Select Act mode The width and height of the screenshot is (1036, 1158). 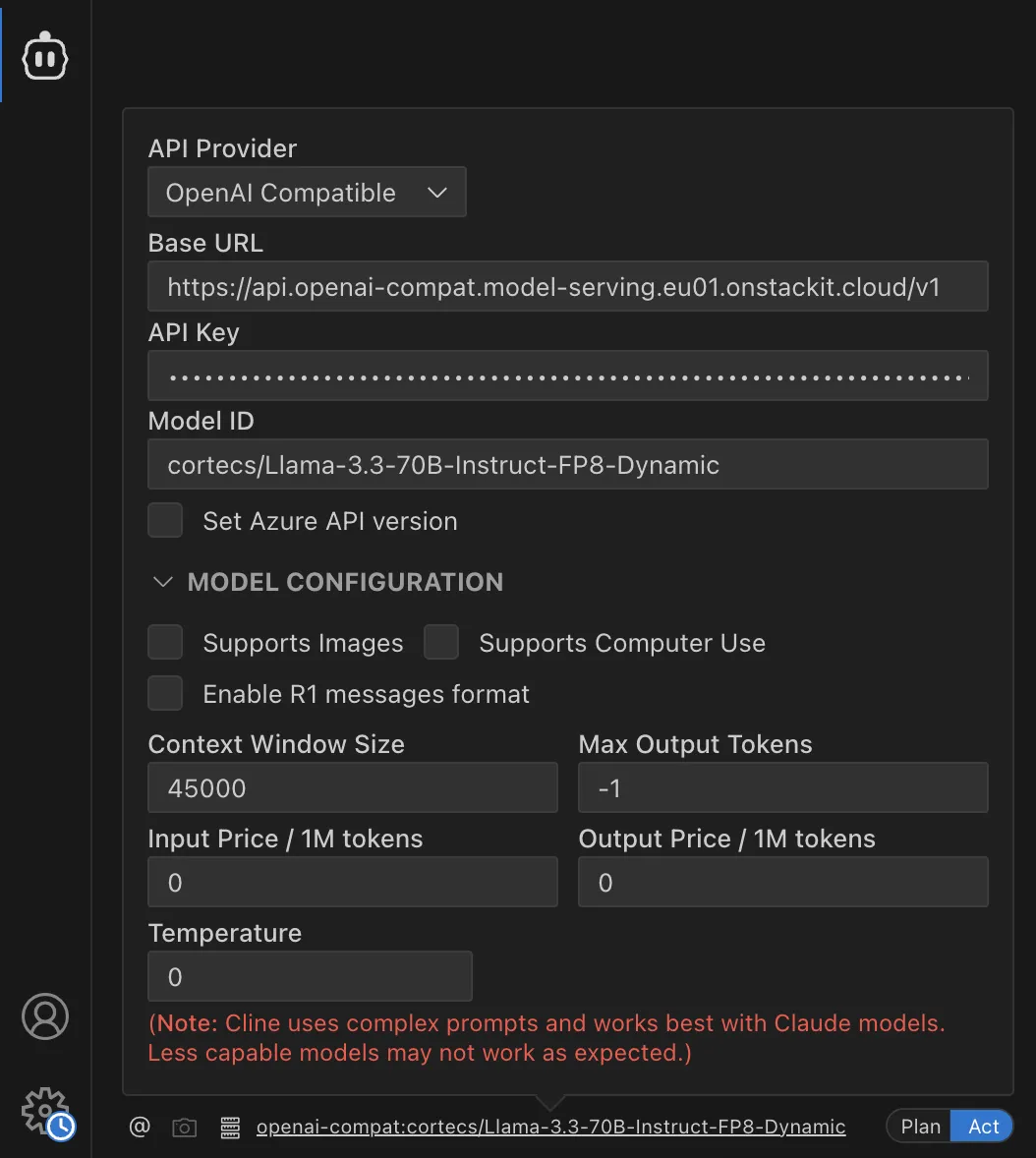pos(981,1126)
